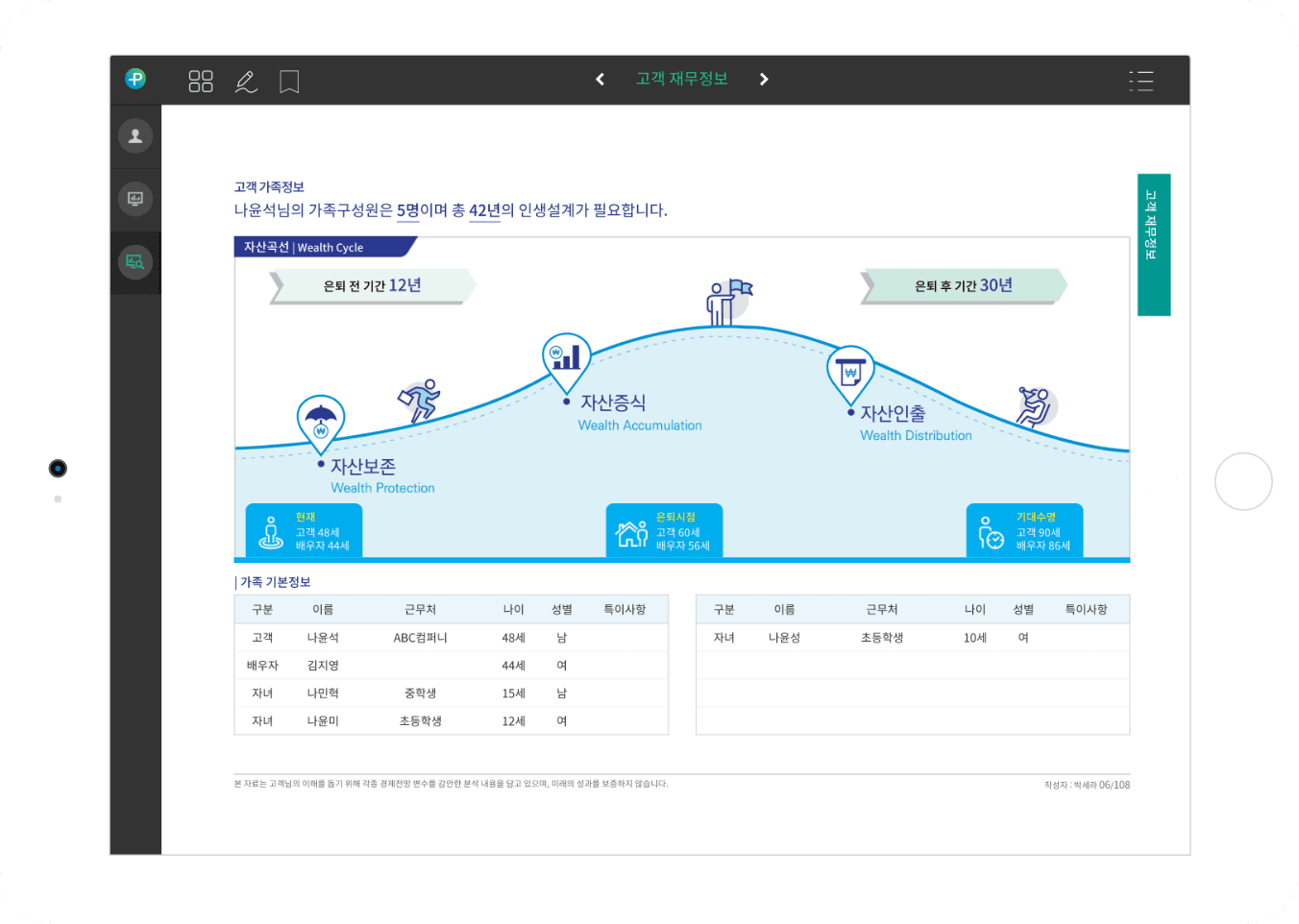The image size is (1299, 924).
Task: Click the 42년 life plan text
Action: click(484, 210)
